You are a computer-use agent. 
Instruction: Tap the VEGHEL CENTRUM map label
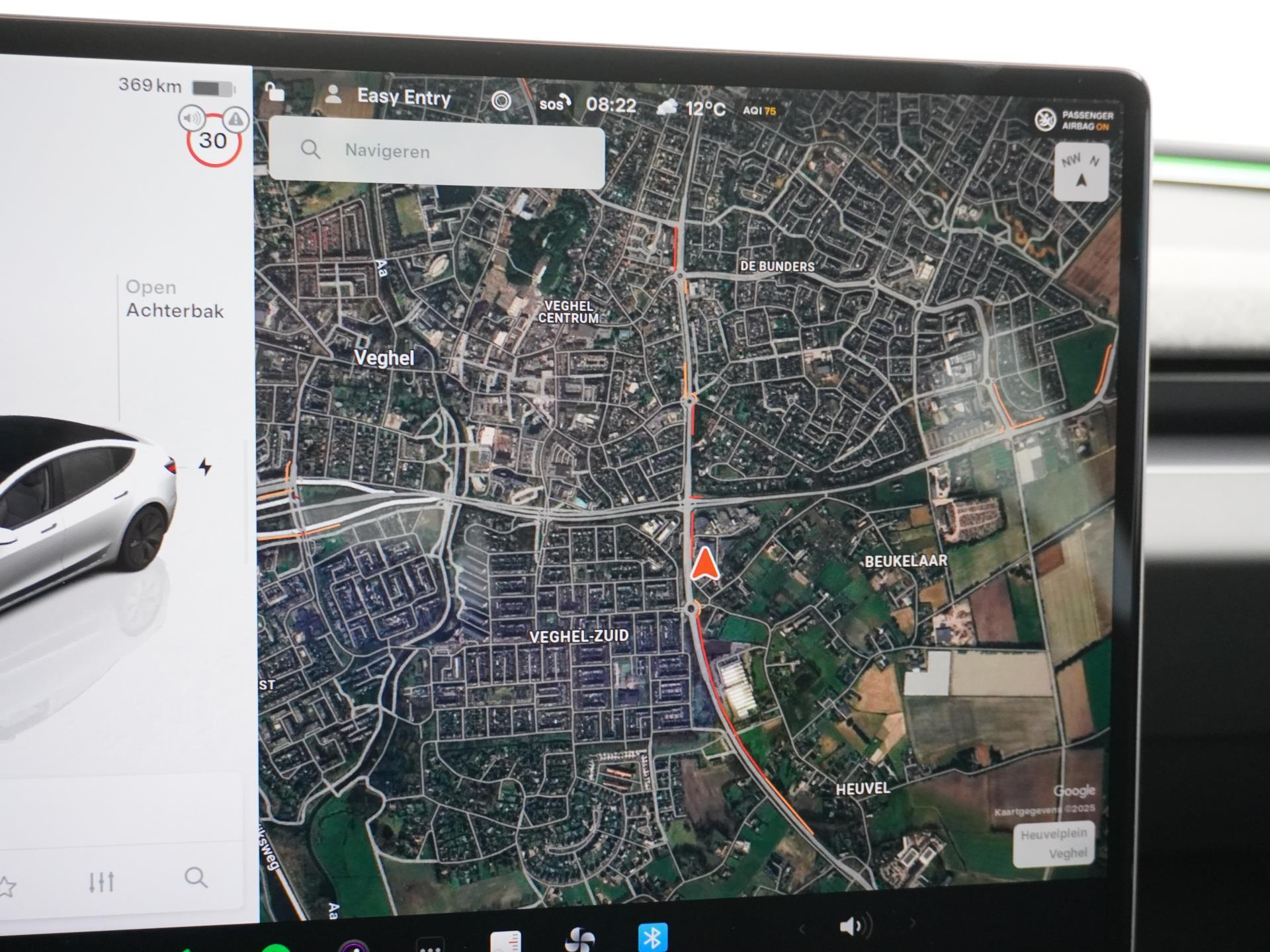point(568,312)
